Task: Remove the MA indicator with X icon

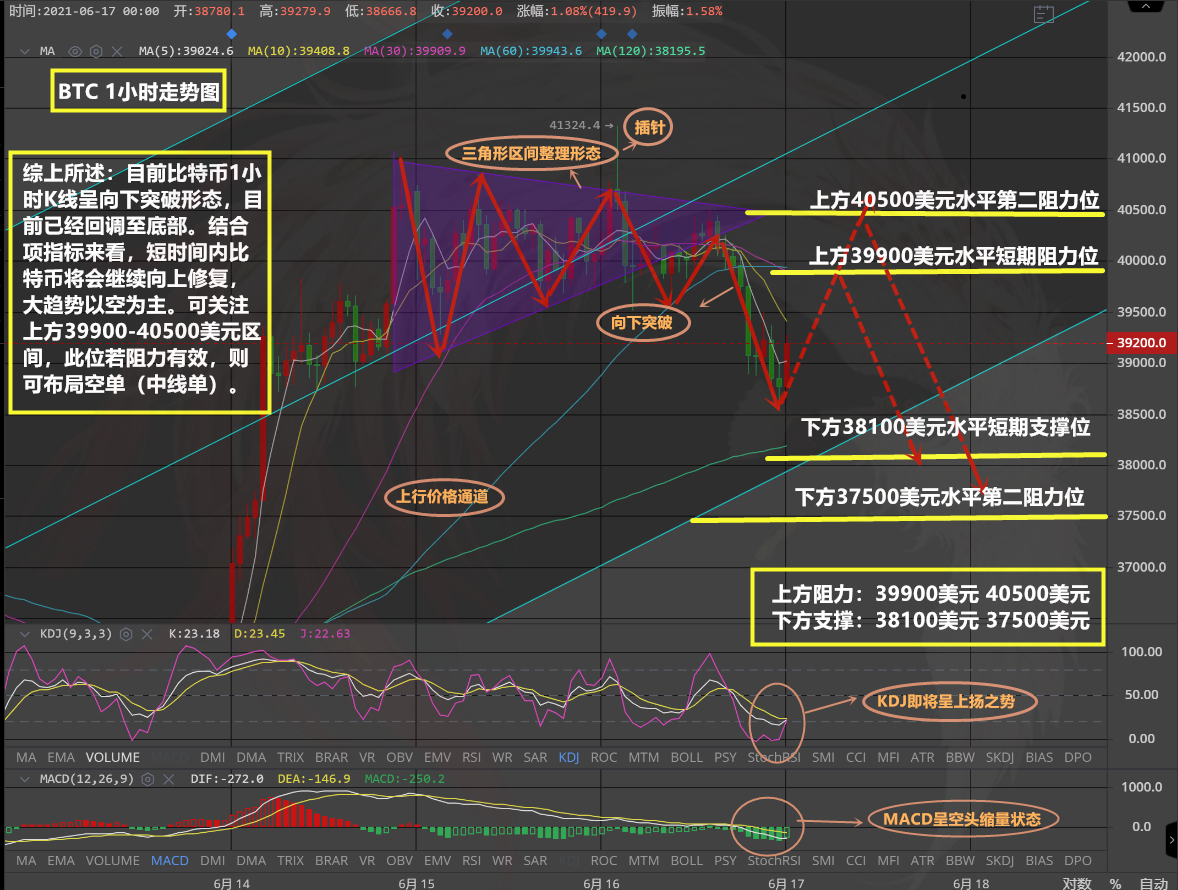Action: (x=117, y=51)
